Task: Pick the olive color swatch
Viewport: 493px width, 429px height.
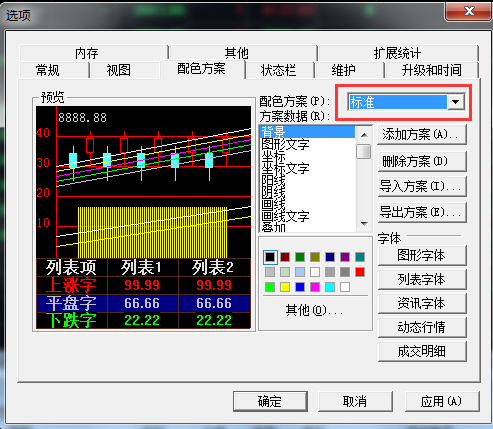Action: (315, 257)
